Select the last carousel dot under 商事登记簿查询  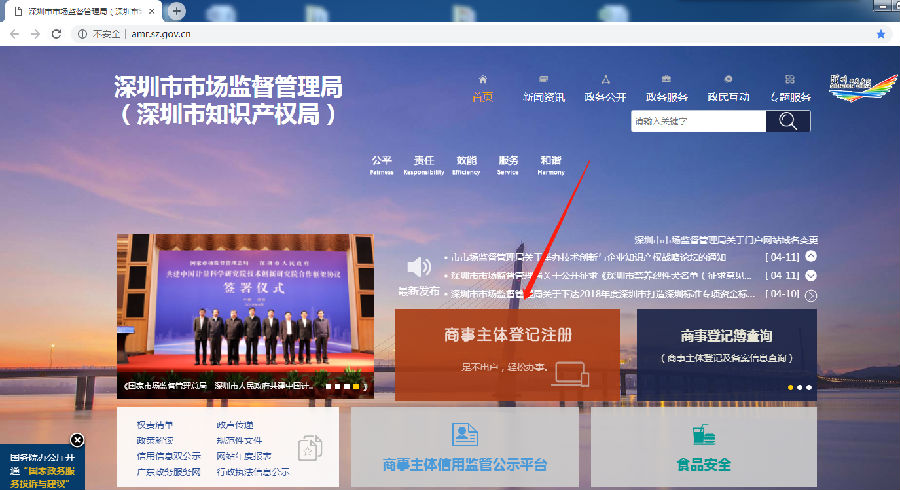pyautogui.click(x=808, y=386)
